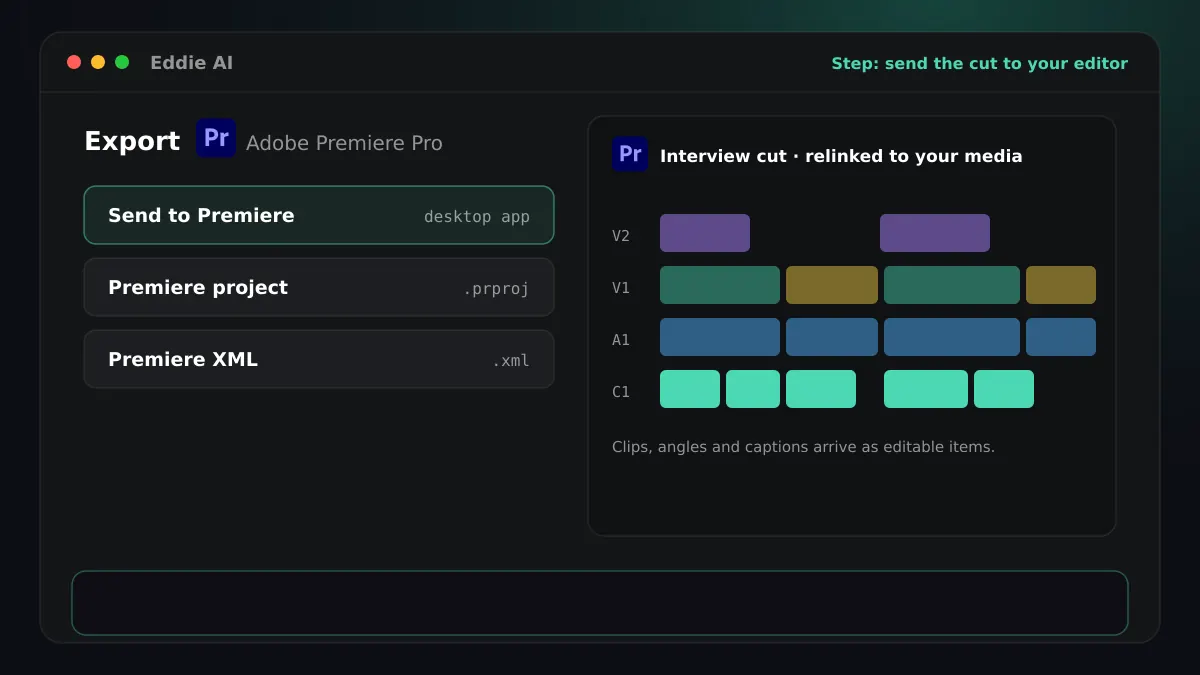Click the "Export" heading

132,141
